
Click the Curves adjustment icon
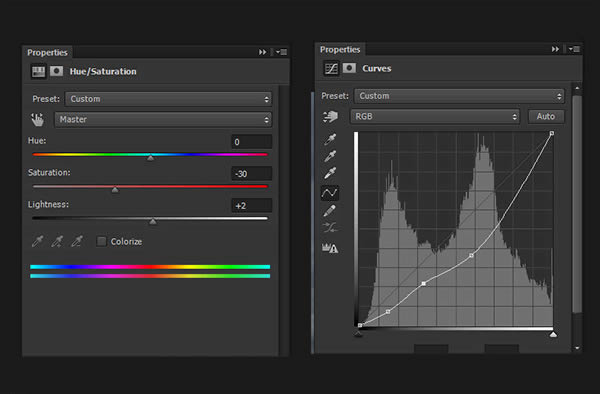point(331,68)
